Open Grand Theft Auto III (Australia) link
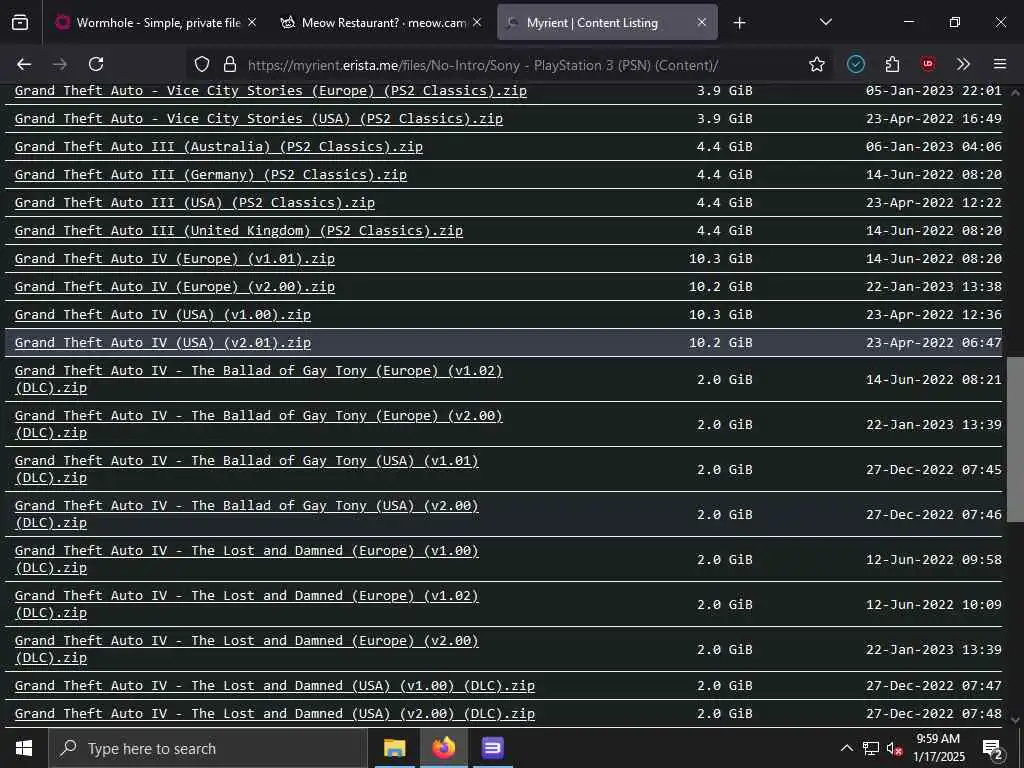Image resolution: width=1024 pixels, height=768 pixels. coord(219,147)
